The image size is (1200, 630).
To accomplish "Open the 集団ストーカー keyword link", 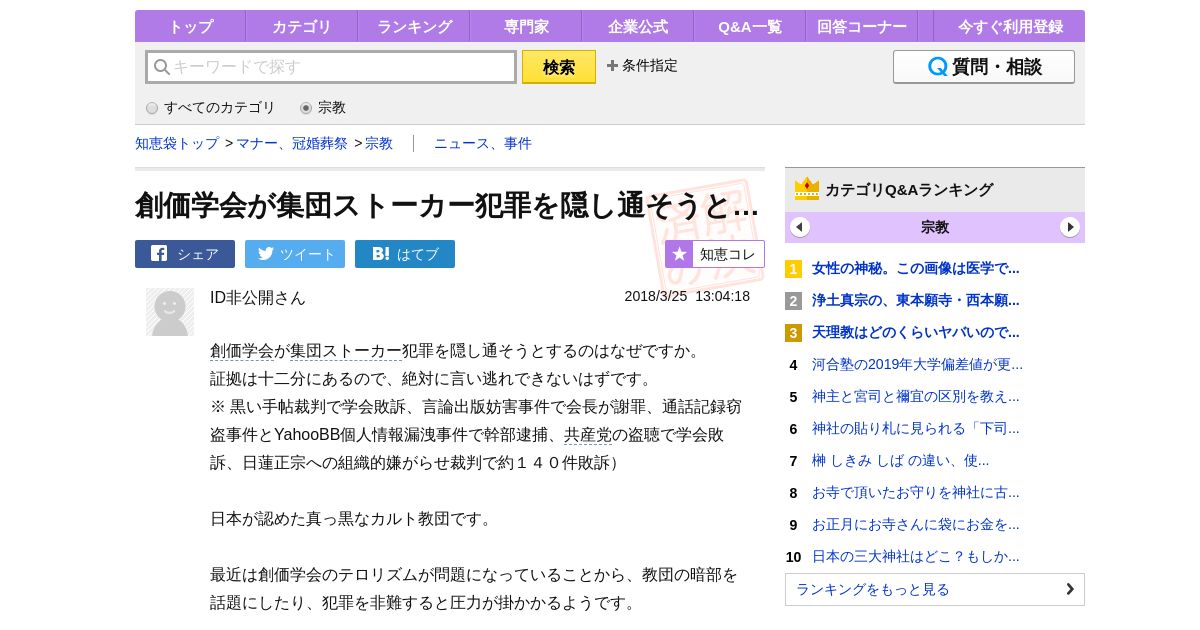I will click(346, 351).
